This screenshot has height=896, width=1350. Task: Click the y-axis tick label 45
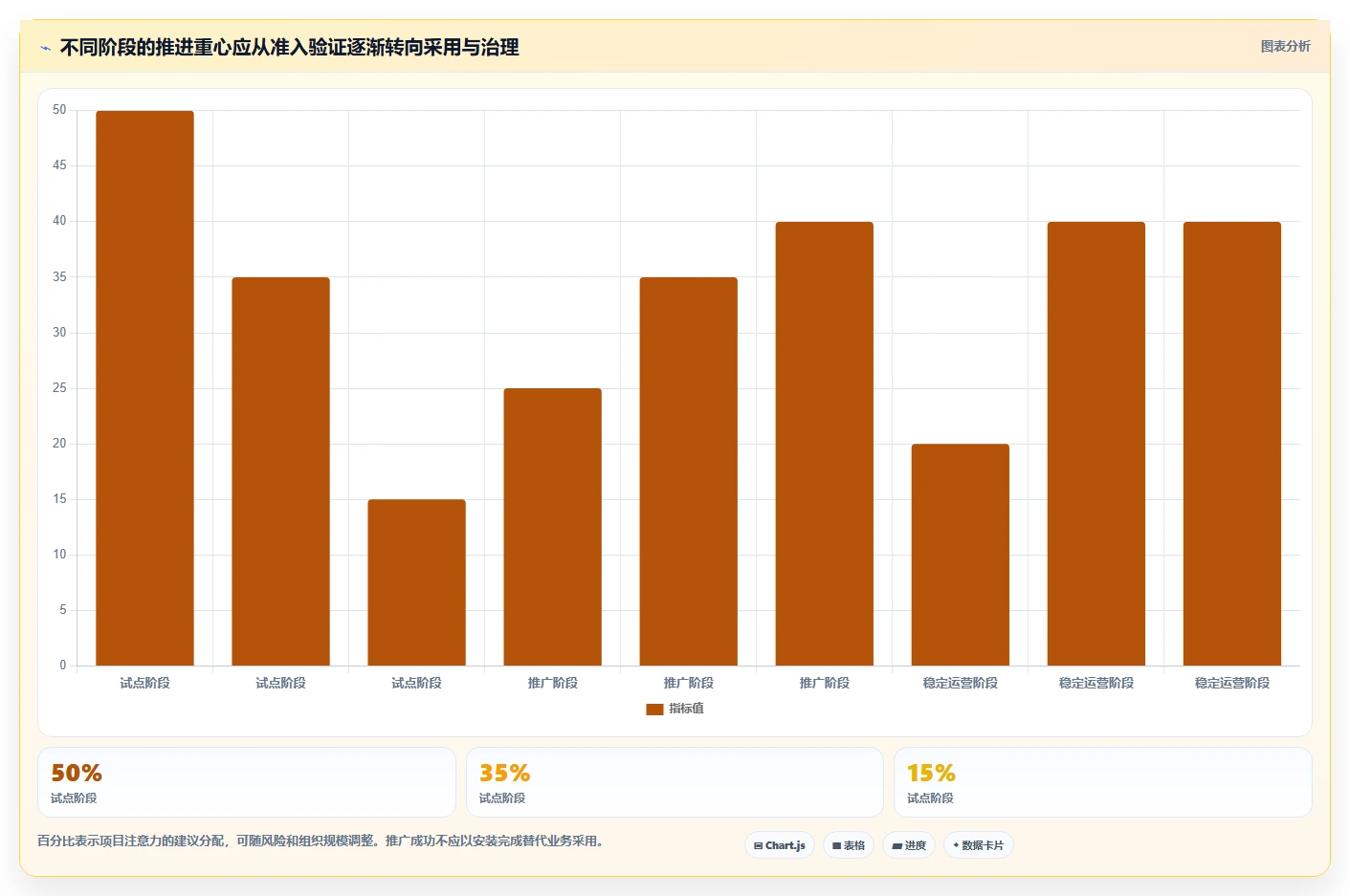pos(60,165)
